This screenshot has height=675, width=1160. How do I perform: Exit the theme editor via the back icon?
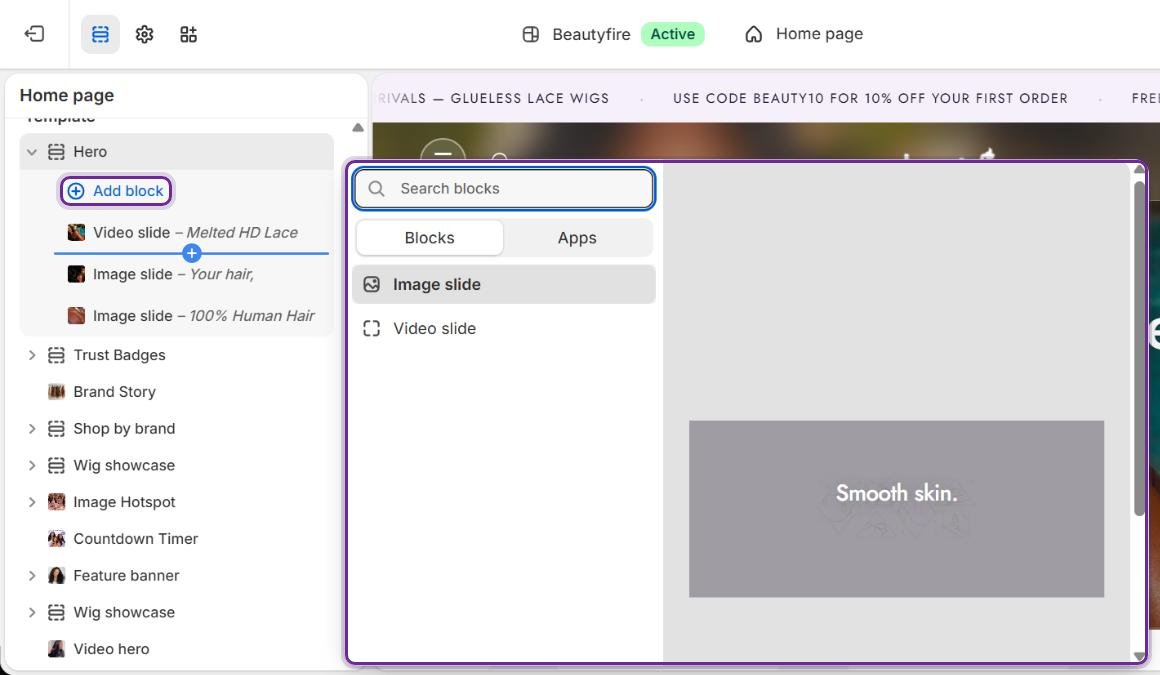point(34,34)
